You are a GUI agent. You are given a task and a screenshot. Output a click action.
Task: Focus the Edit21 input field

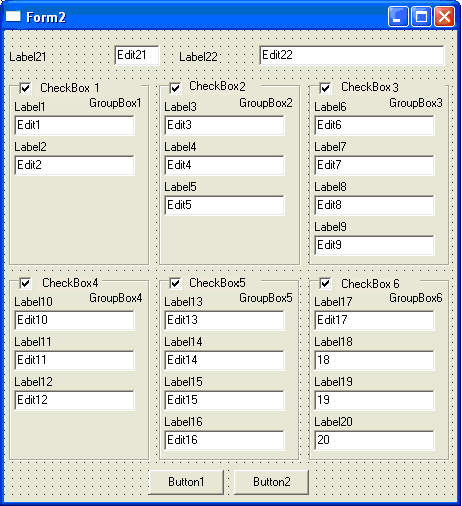click(137, 55)
